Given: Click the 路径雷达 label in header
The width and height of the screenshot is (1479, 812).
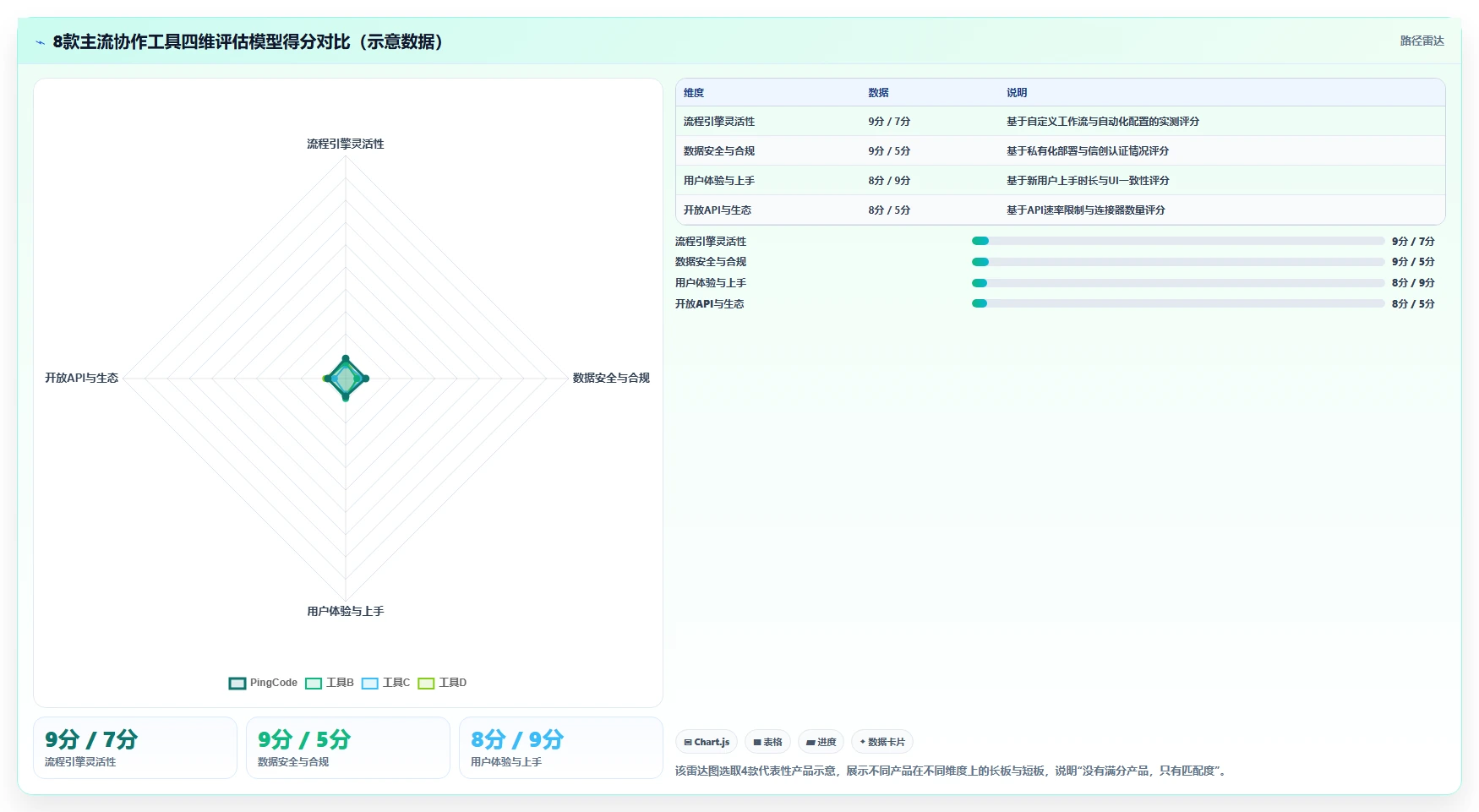Looking at the screenshot, I should pyautogui.click(x=1422, y=41).
